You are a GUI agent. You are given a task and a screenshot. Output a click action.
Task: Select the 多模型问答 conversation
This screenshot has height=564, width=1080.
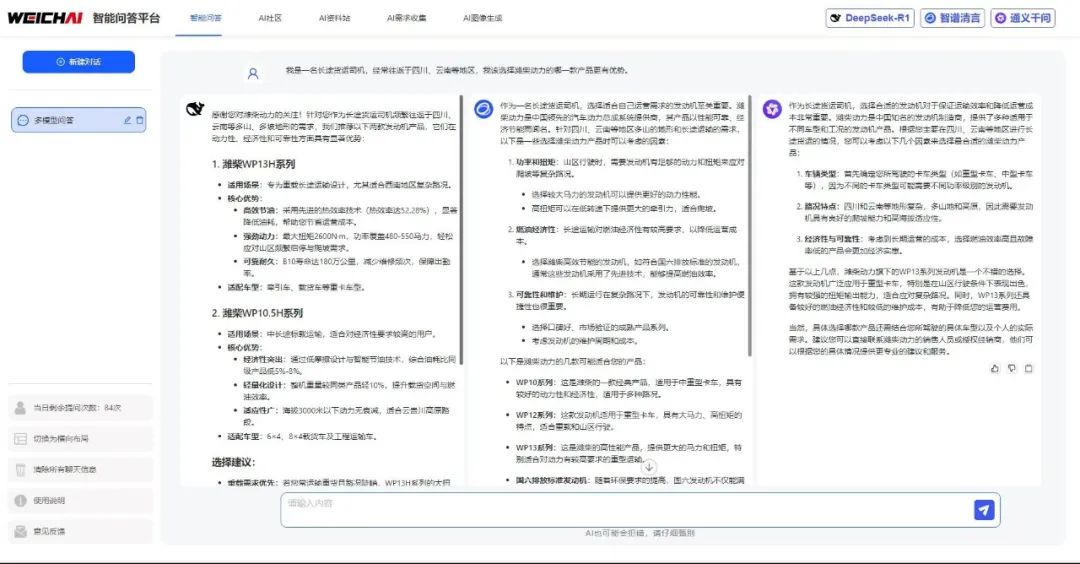pyautogui.click(x=79, y=120)
